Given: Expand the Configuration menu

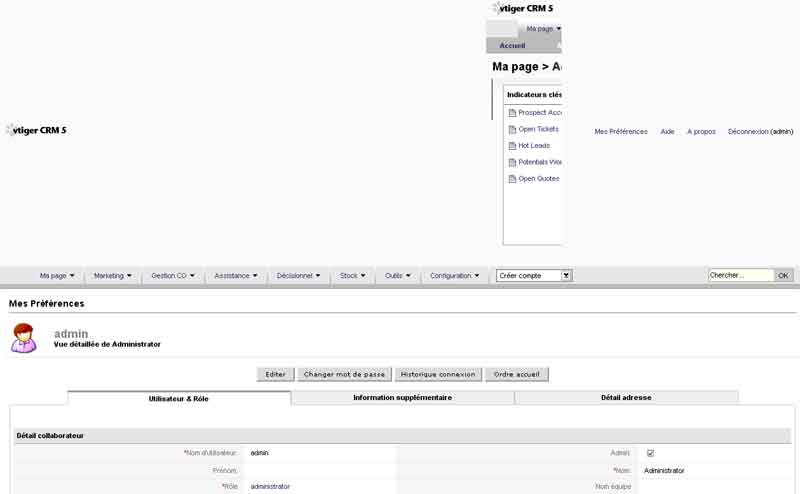Looking at the screenshot, I should click(x=455, y=275).
